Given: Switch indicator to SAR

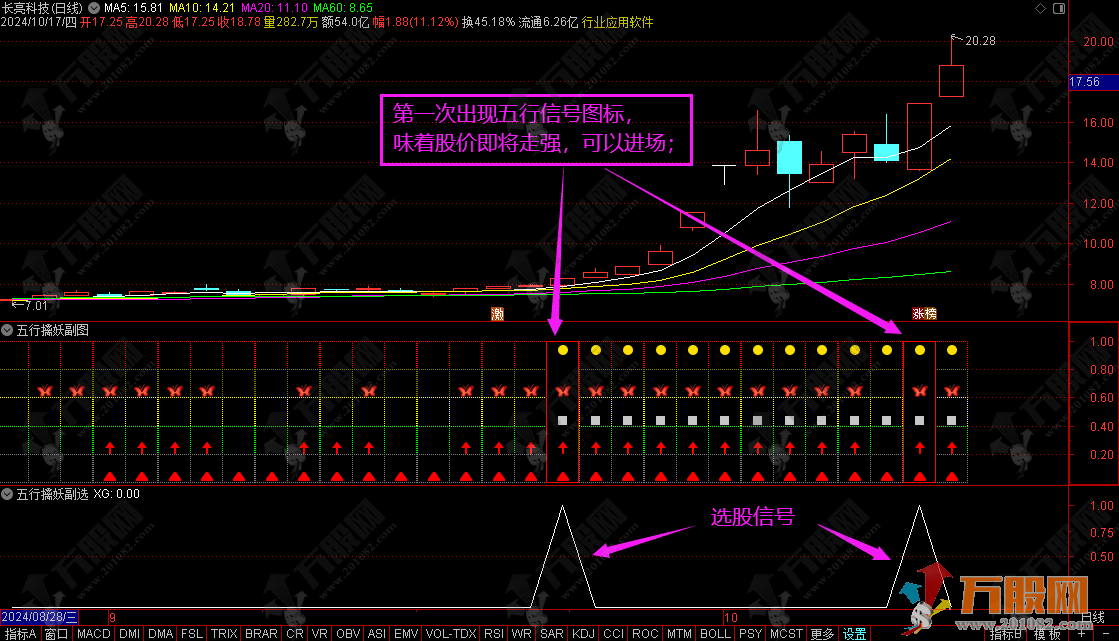Looking at the screenshot, I should (552, 634).
